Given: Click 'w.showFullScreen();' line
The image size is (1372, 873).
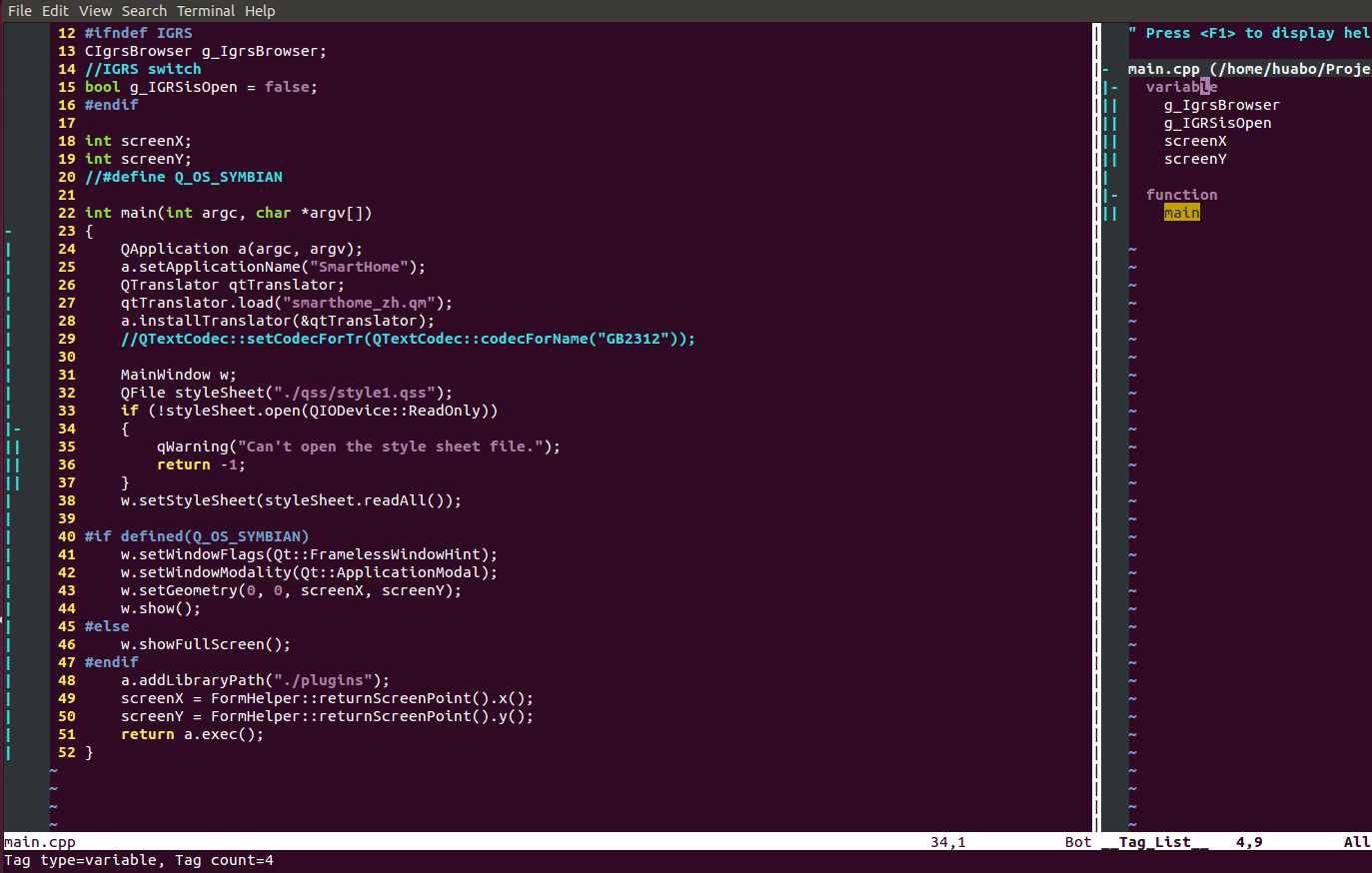Looking at the screenshot, I should [x=206, y=644].
